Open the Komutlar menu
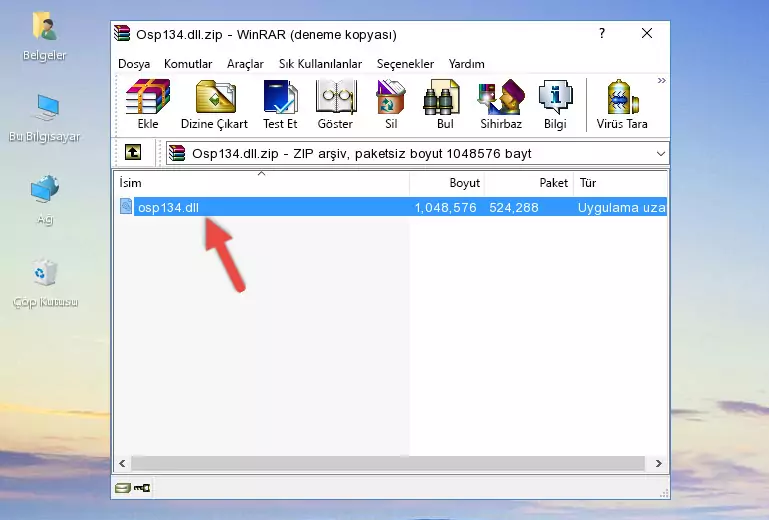 (188, 64)
